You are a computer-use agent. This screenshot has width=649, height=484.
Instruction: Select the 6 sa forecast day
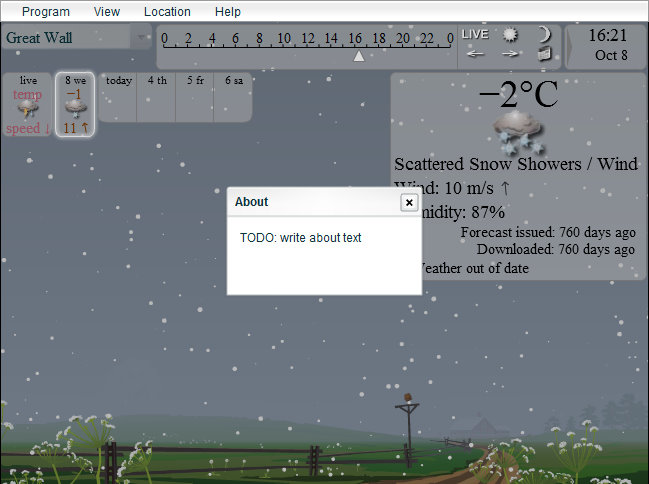pyautogui.click(x=234, y=98)
